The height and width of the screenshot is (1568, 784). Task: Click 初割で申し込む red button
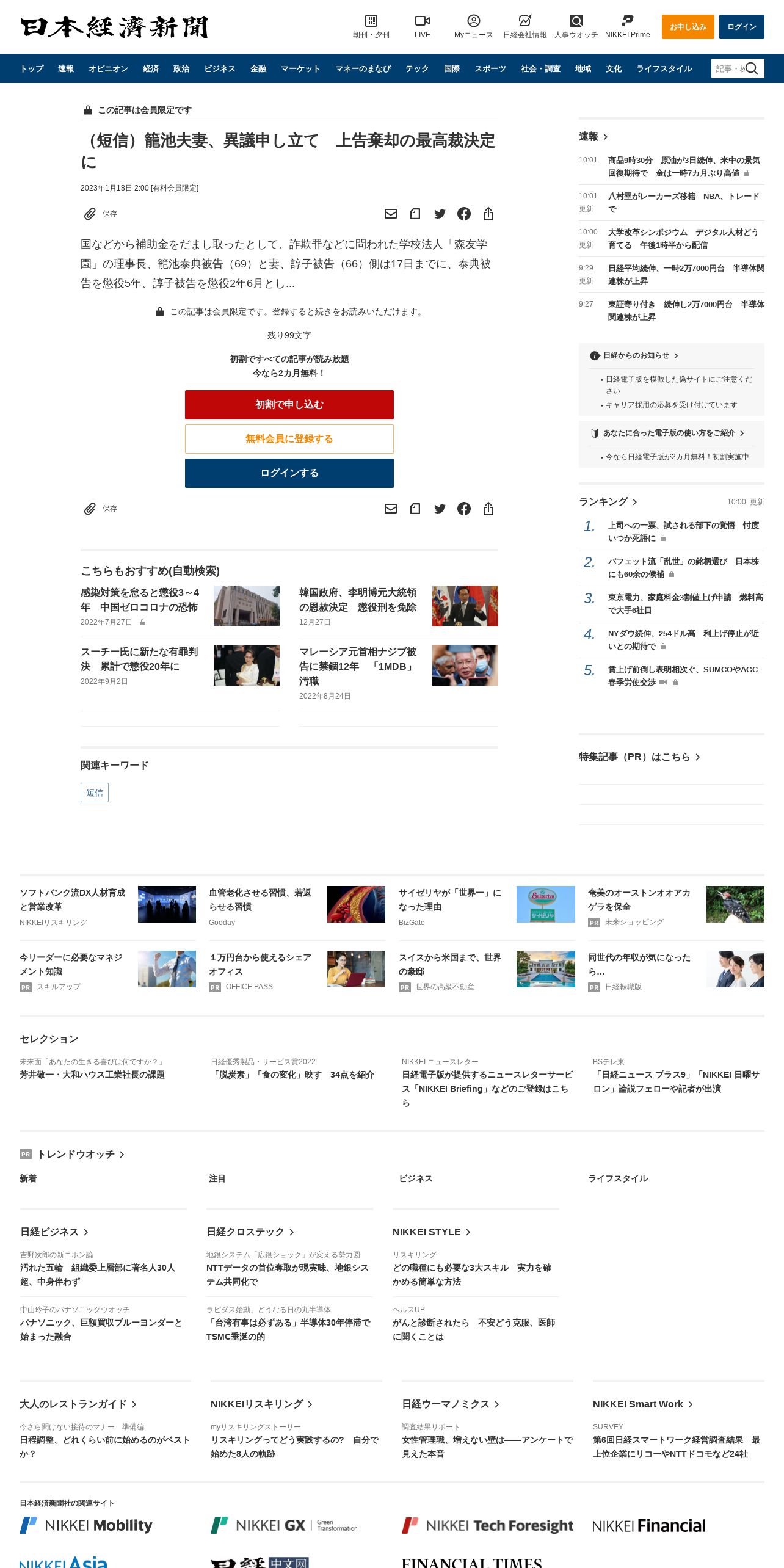(289, 405)
